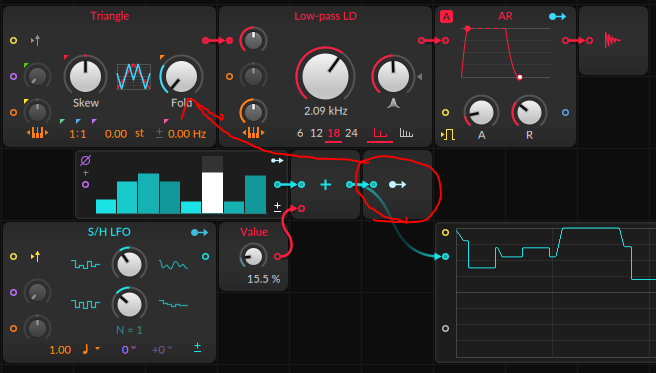Click the oscilloscope gray lower input port
The image size is (656, 373).
click(446, 328)
